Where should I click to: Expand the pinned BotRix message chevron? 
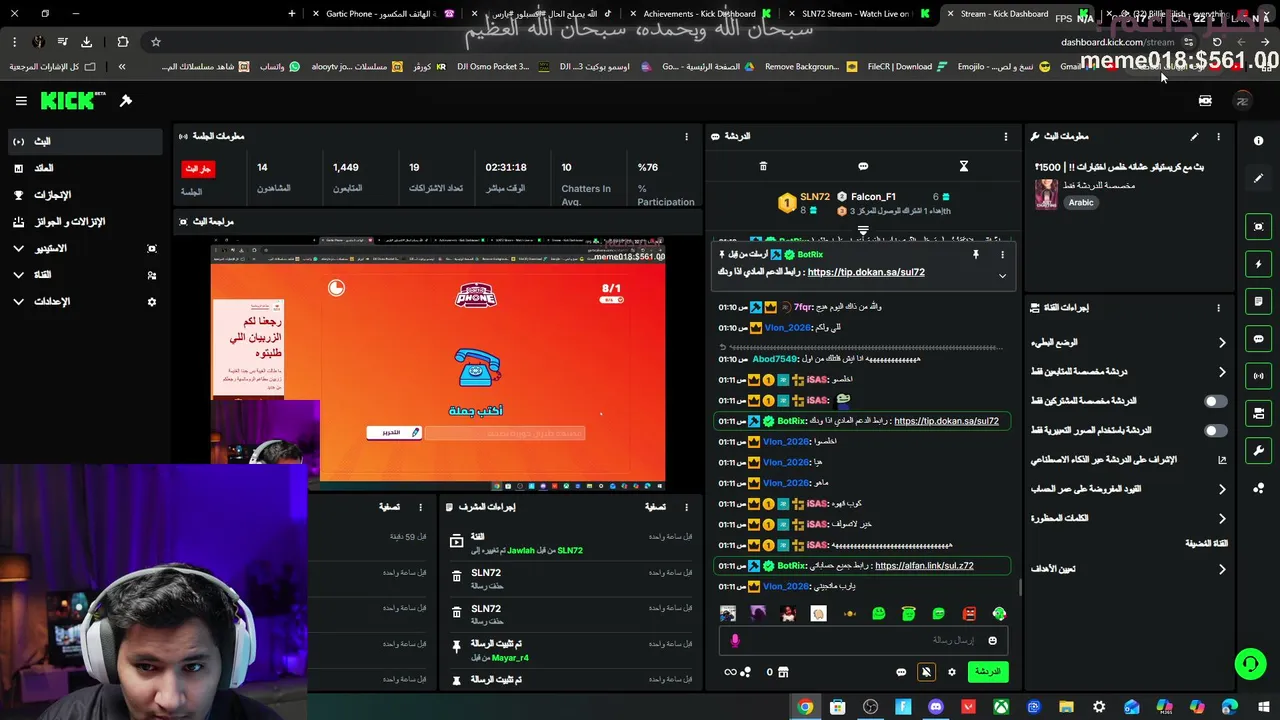[1002, 276]
